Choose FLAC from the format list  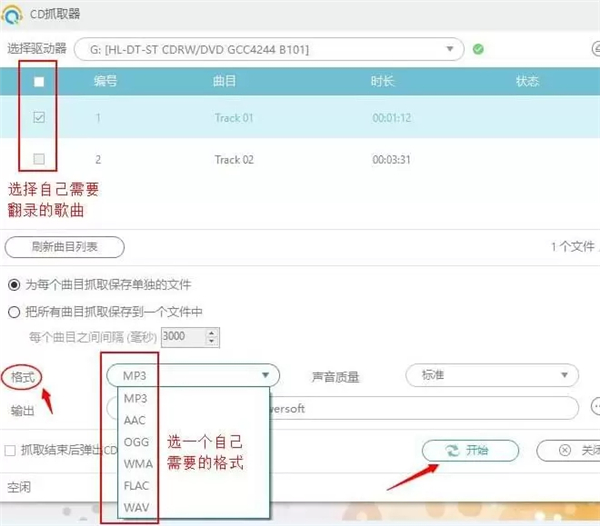pyautogui.click(x=136, y=485)
